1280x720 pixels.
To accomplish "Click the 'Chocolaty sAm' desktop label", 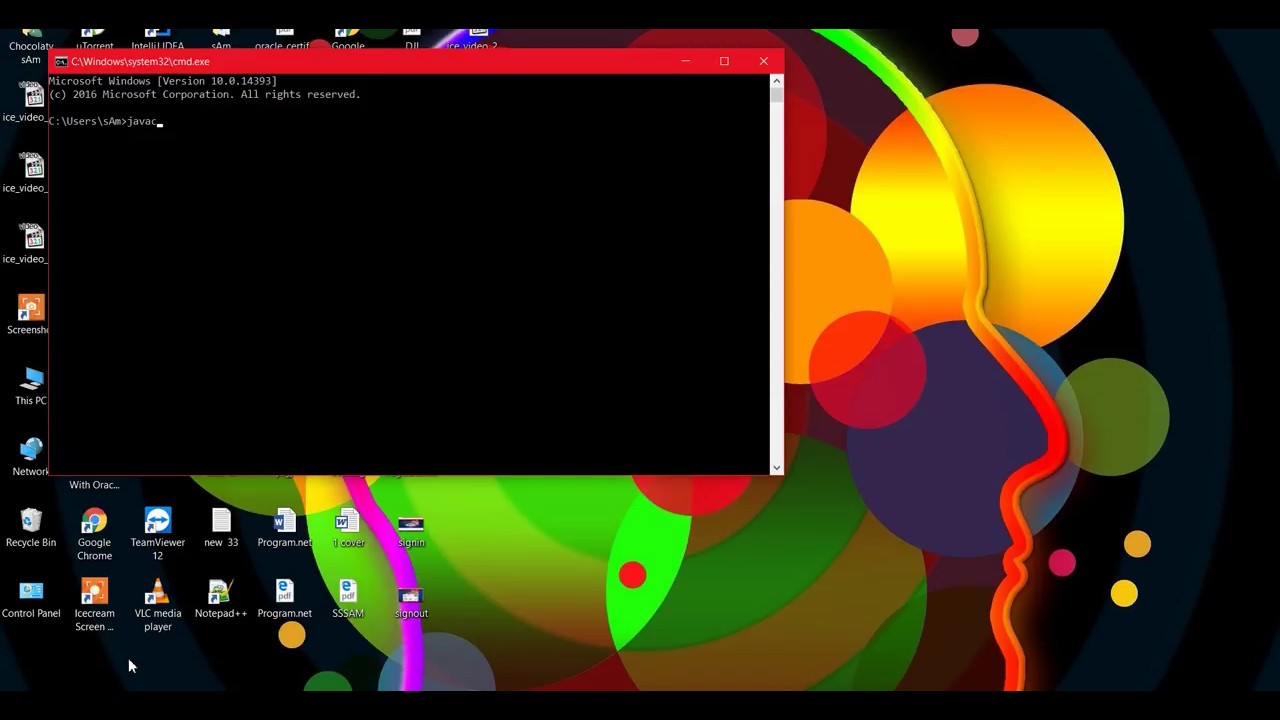I will click(31, 53).
